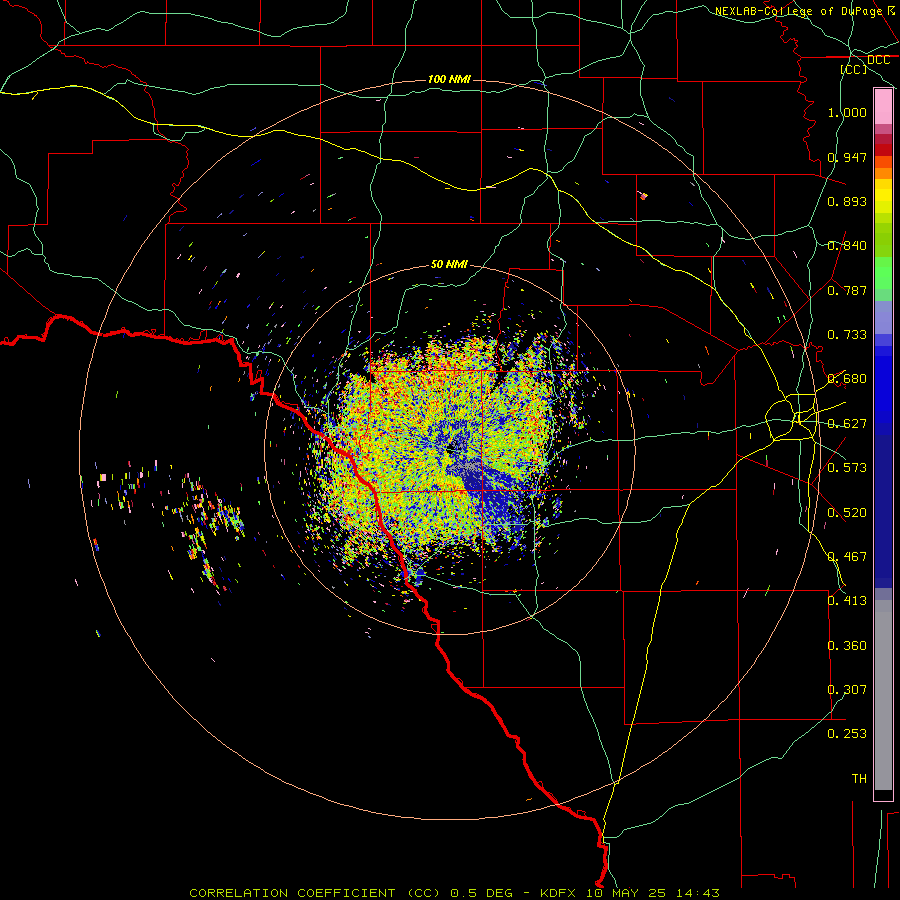The width and height of the screenshot is (900, 900).
Task: Click the yellow highway loop around the city
Action: (792, 417)
